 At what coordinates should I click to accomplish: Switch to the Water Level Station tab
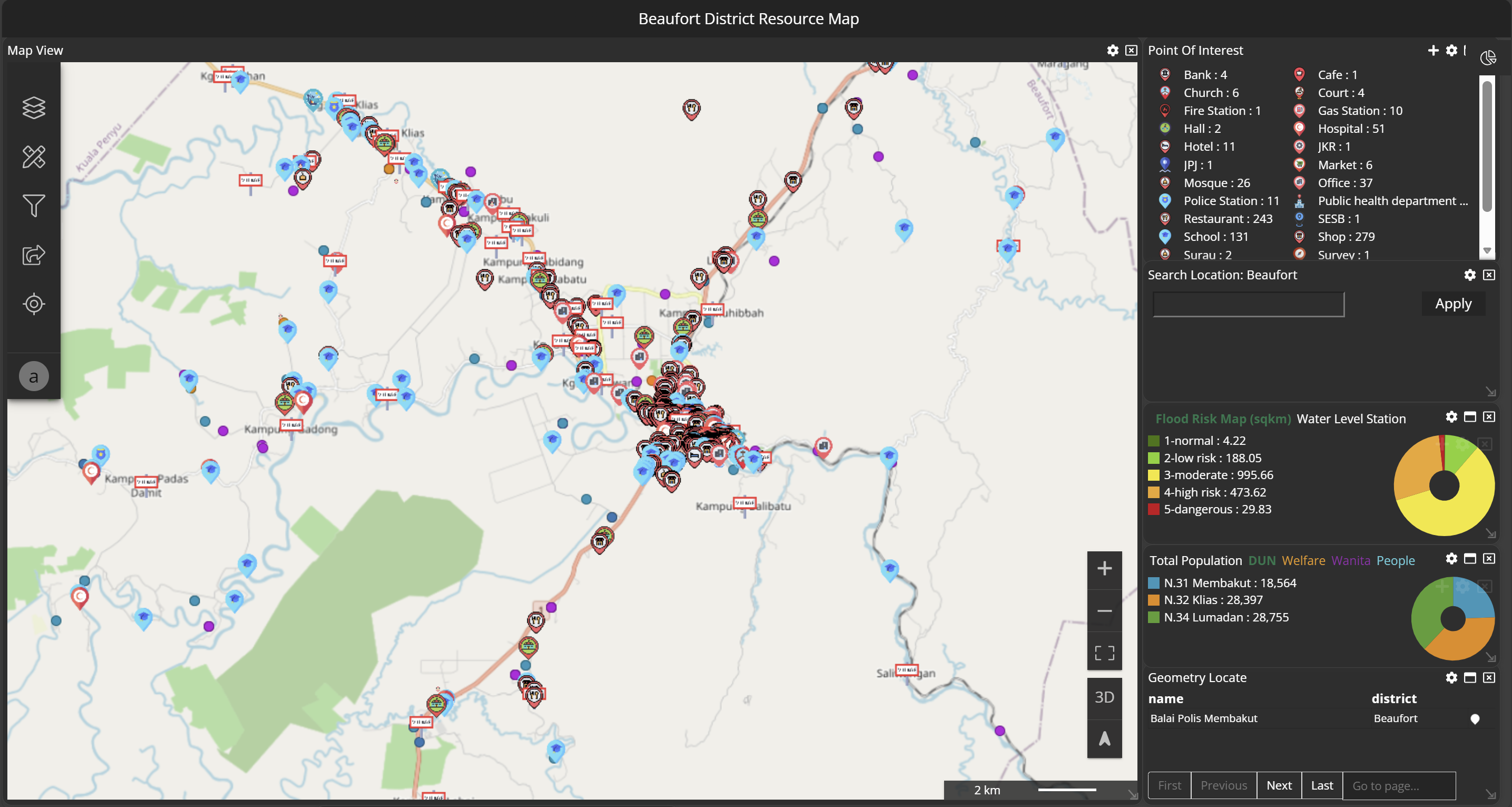[1351, 418]
